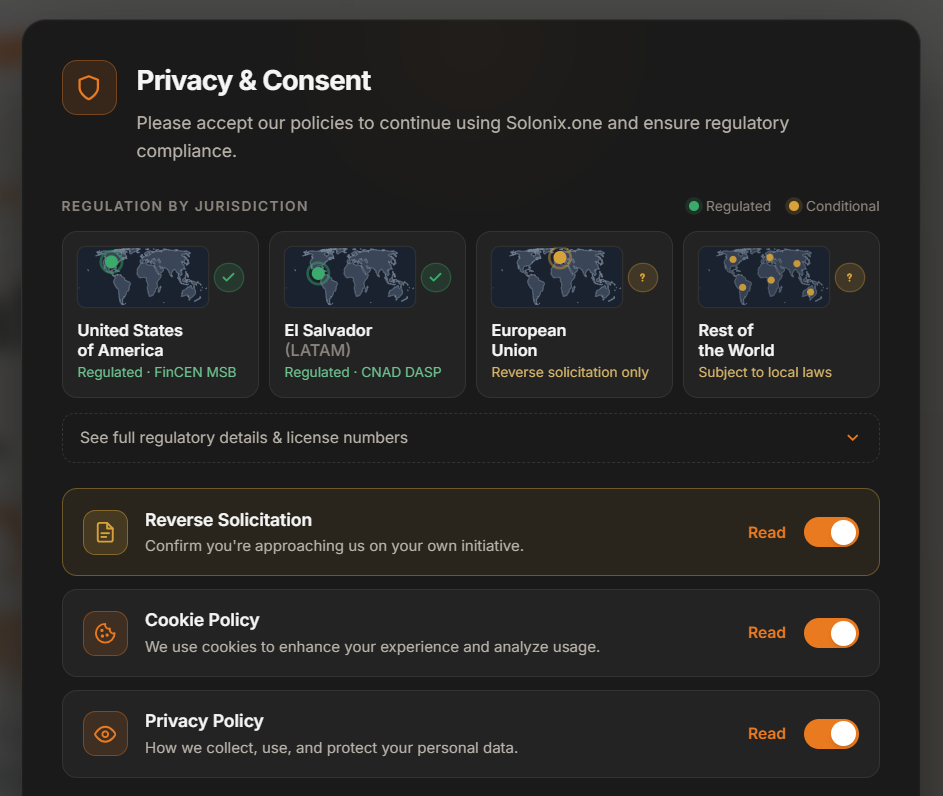The height and width of the screenshot is (796, 943).
Task: Click the 'Privacy Policy' row title
Action: point(204,721)
